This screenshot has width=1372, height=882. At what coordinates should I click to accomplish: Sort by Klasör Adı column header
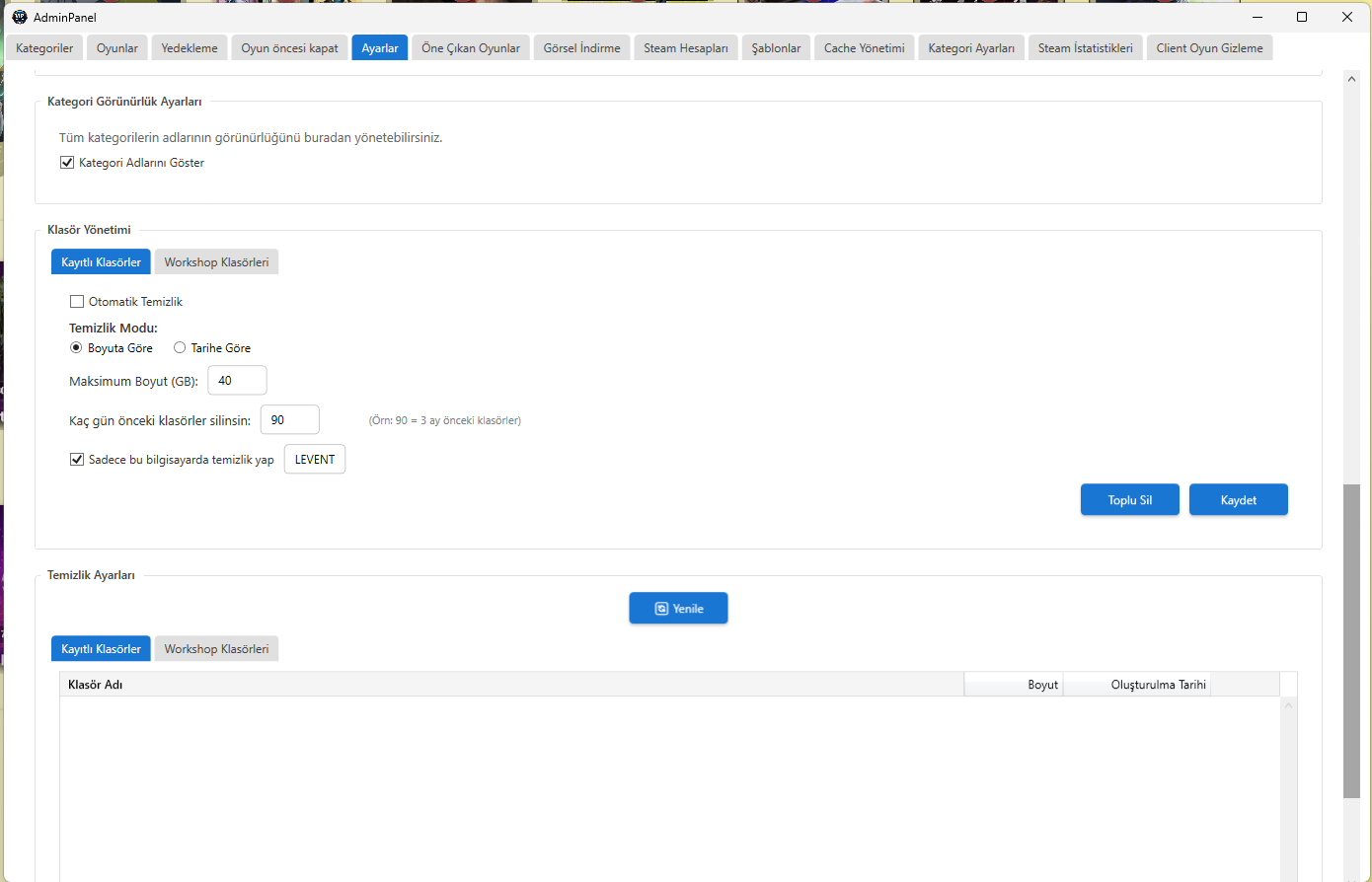512,684
